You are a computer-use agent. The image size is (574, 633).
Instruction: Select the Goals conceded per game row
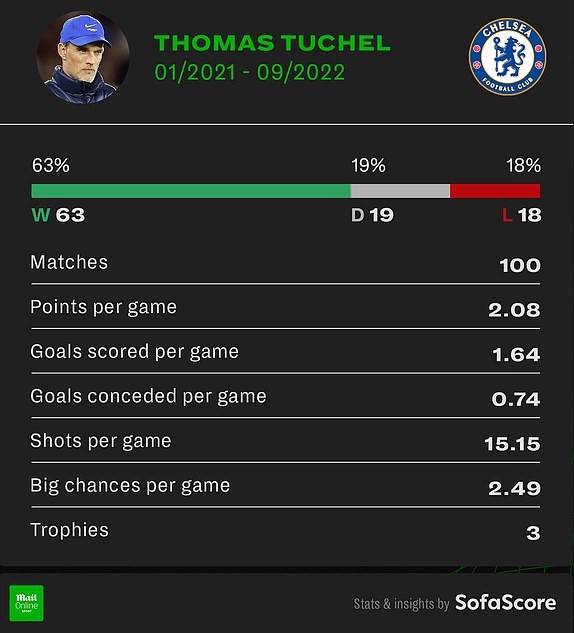coord(285,397)
